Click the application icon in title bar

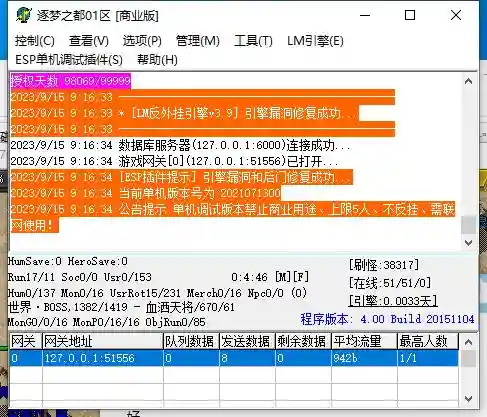[x=23, y=15]
